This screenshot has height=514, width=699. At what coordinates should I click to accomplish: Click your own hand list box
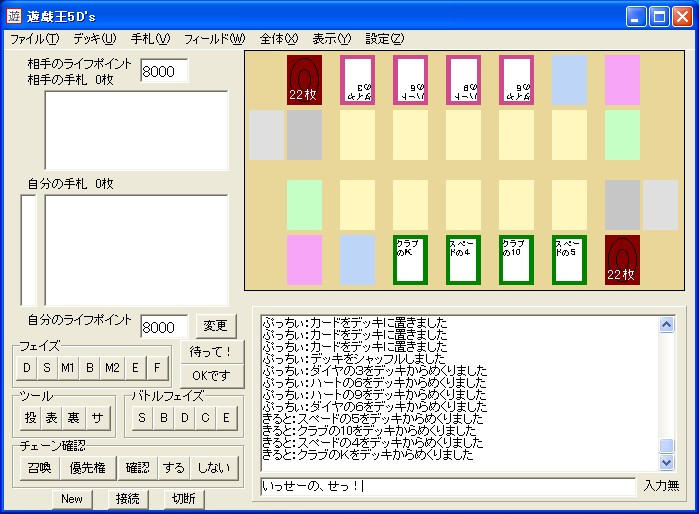136,250
